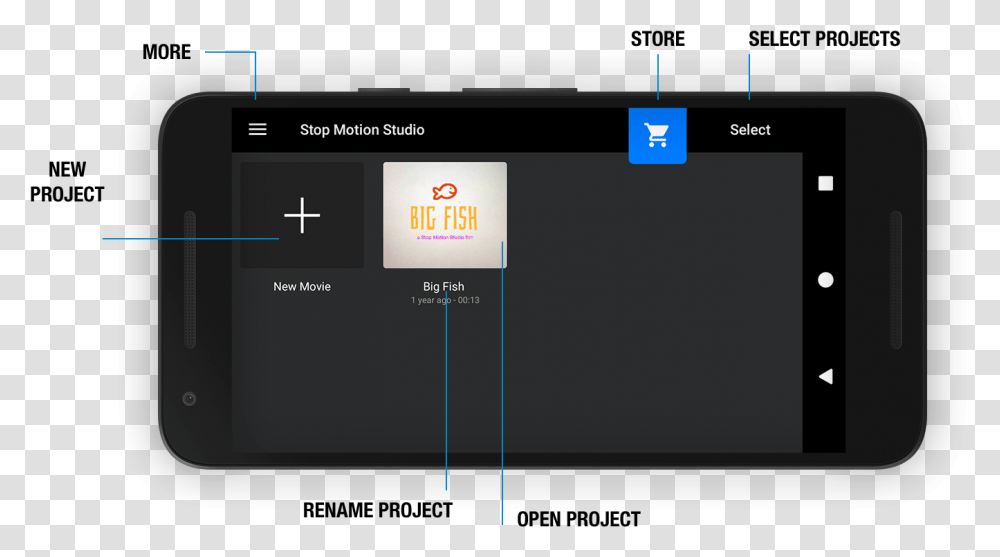Click the MORE annotation label
This screenshot has width=1000, height=557.
166,52
